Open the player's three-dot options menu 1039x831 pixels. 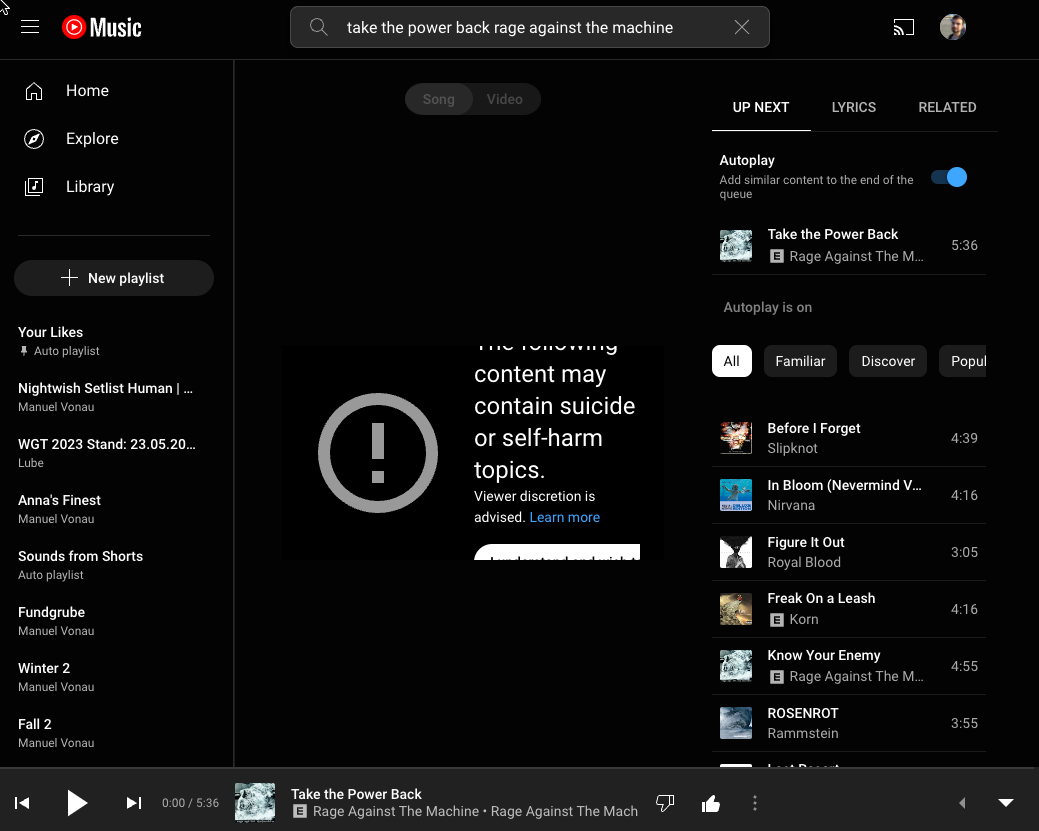point(755,802)
